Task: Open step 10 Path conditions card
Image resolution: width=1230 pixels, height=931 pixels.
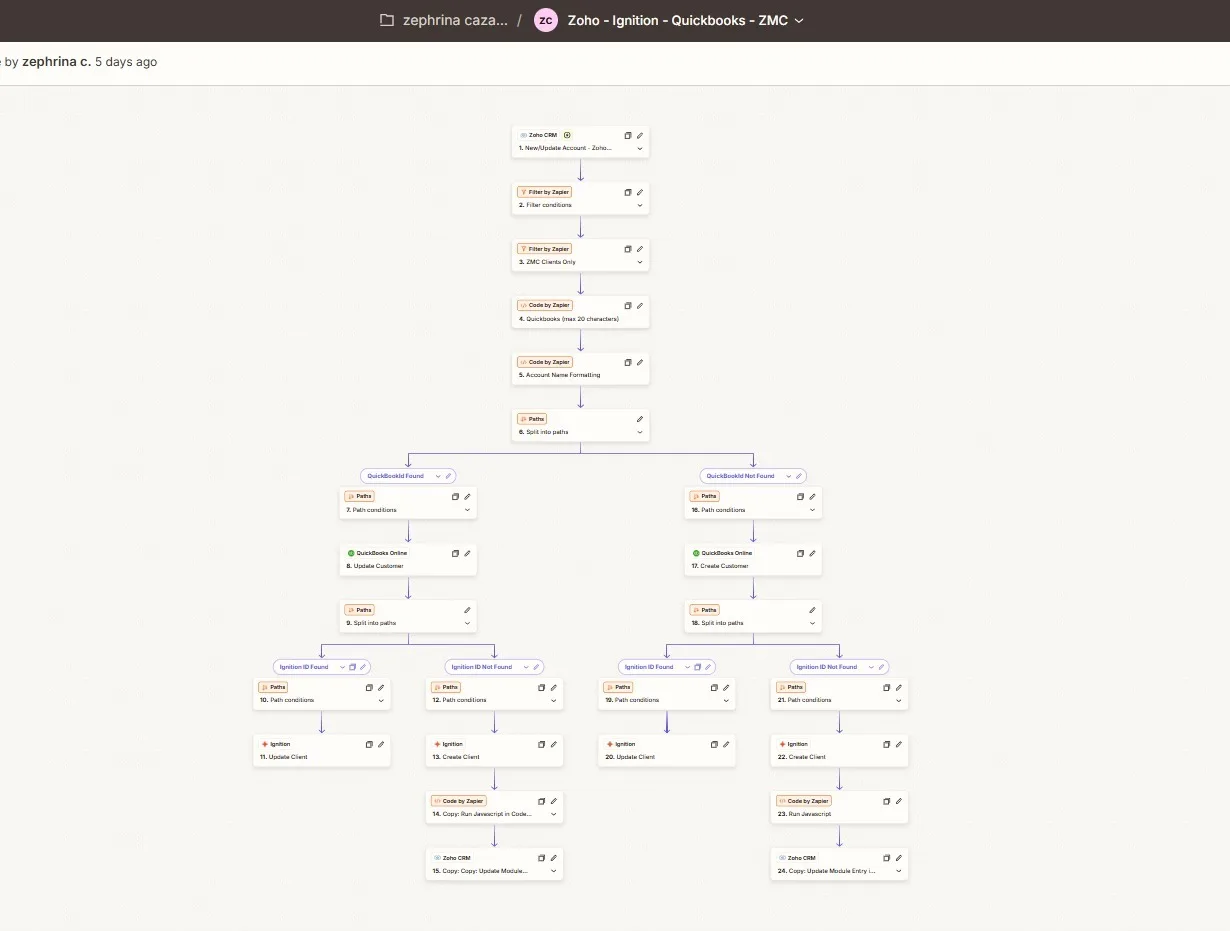Action: [x=321, y=694]
